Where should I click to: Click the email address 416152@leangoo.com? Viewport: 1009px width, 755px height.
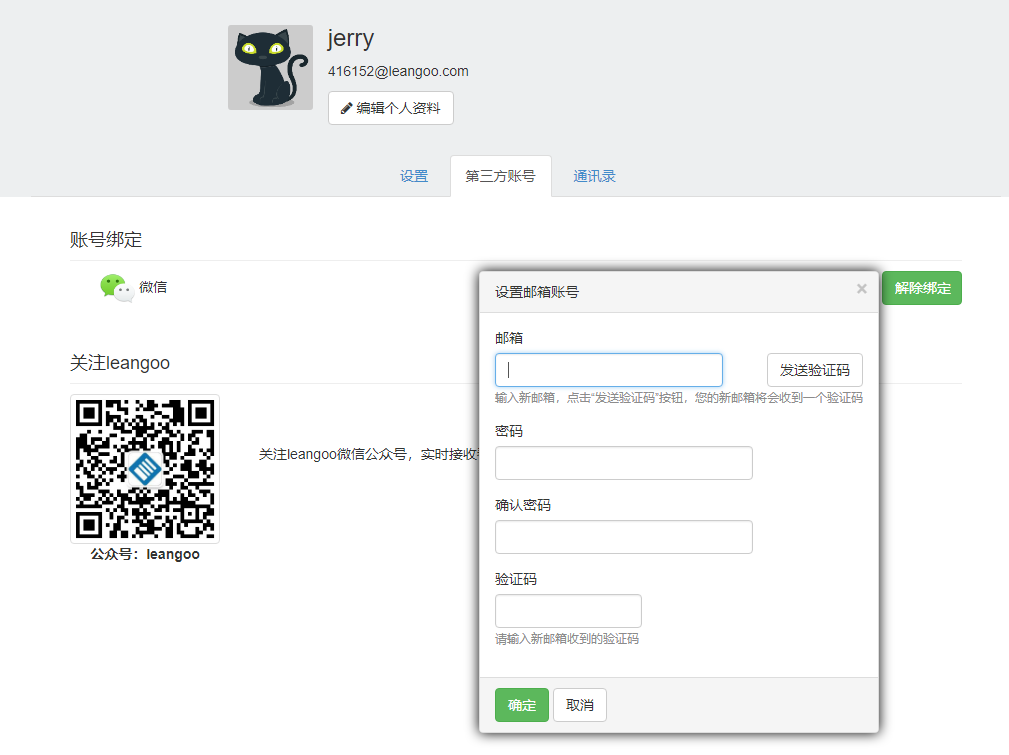[x=398, y=71]
